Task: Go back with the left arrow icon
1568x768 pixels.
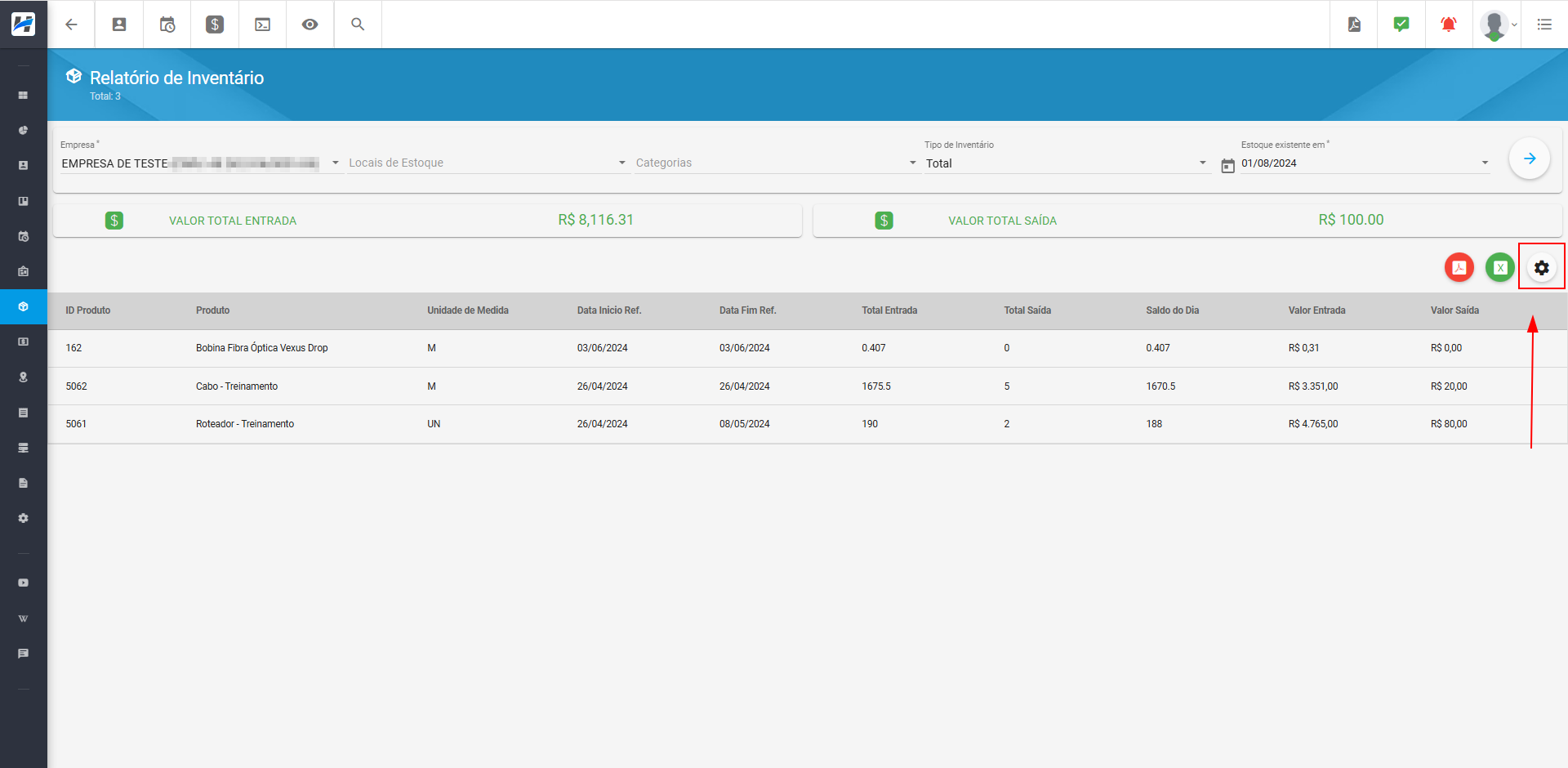Action: click(71, 25)
